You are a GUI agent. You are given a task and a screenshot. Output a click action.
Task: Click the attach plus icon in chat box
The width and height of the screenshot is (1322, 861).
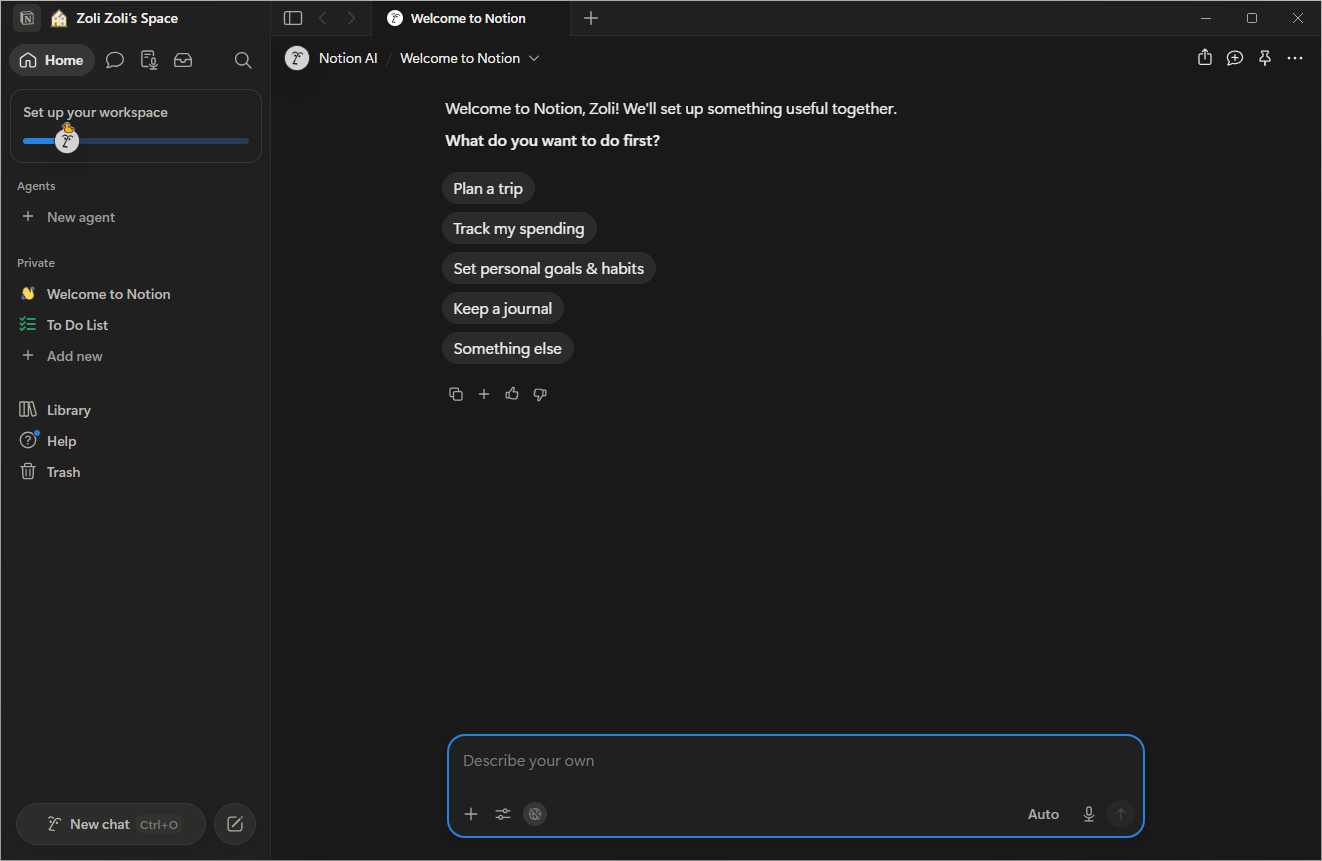tap(471, 814)
